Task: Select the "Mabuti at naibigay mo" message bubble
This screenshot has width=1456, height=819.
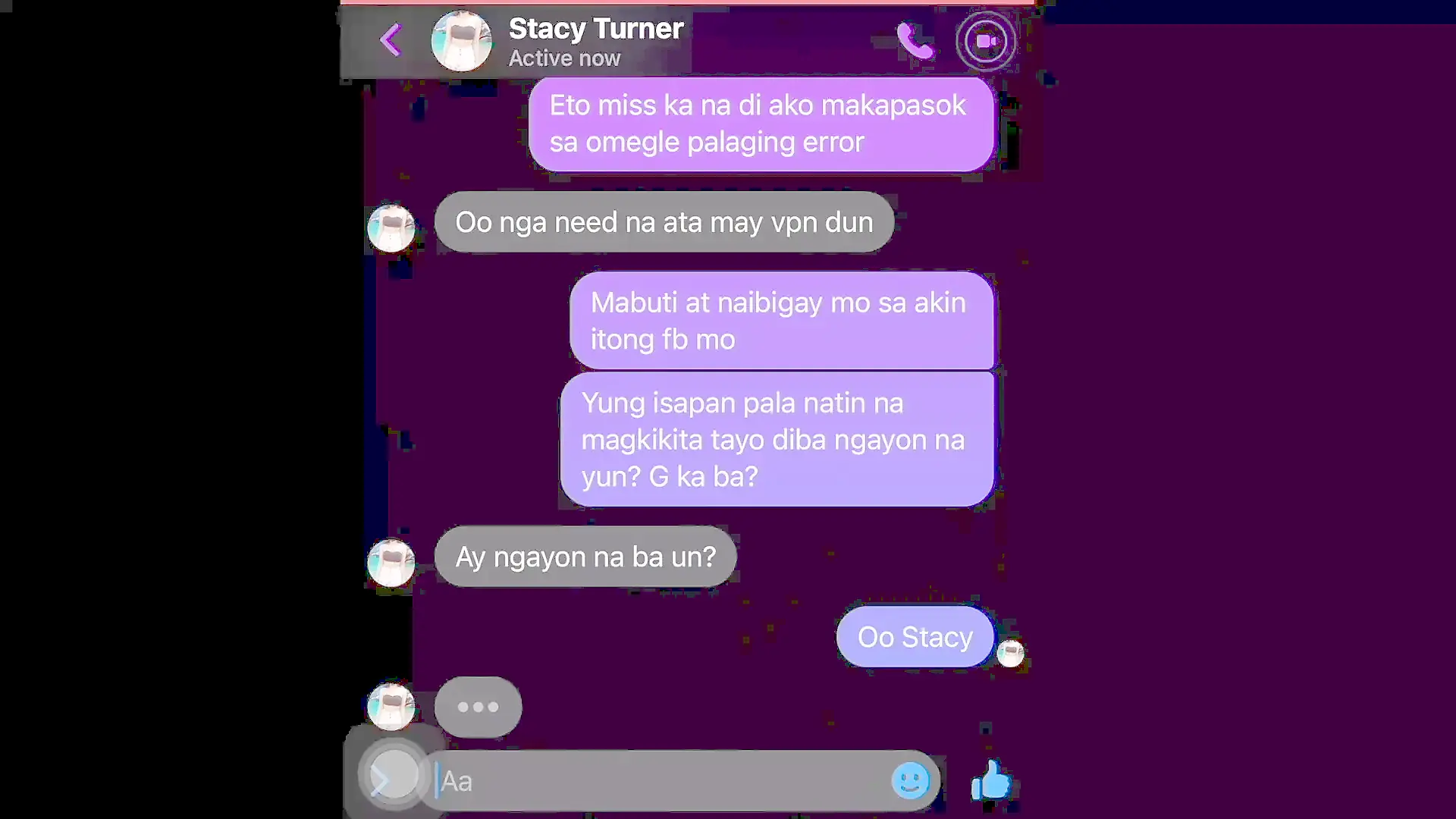Action: click(x=782, y=321)
